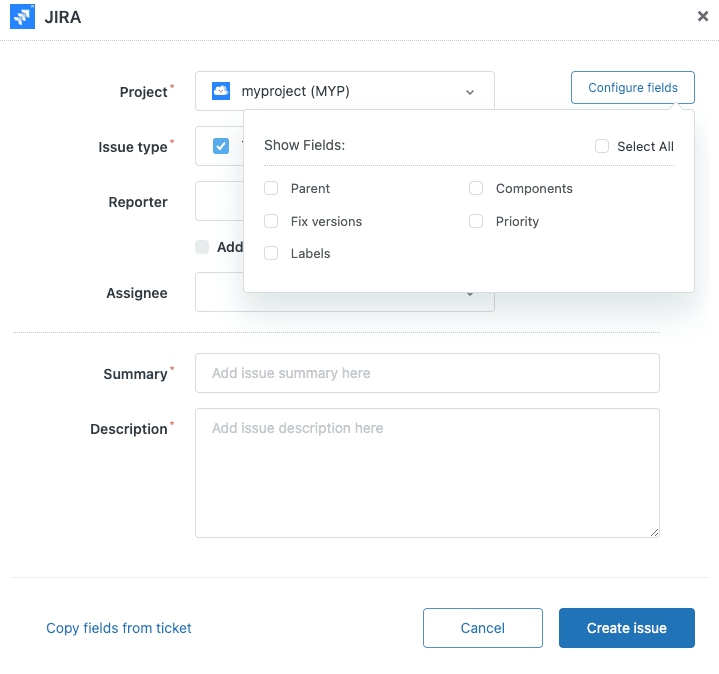
Task: Click the JIRA logo icon
Action: [x=22, y=17]
